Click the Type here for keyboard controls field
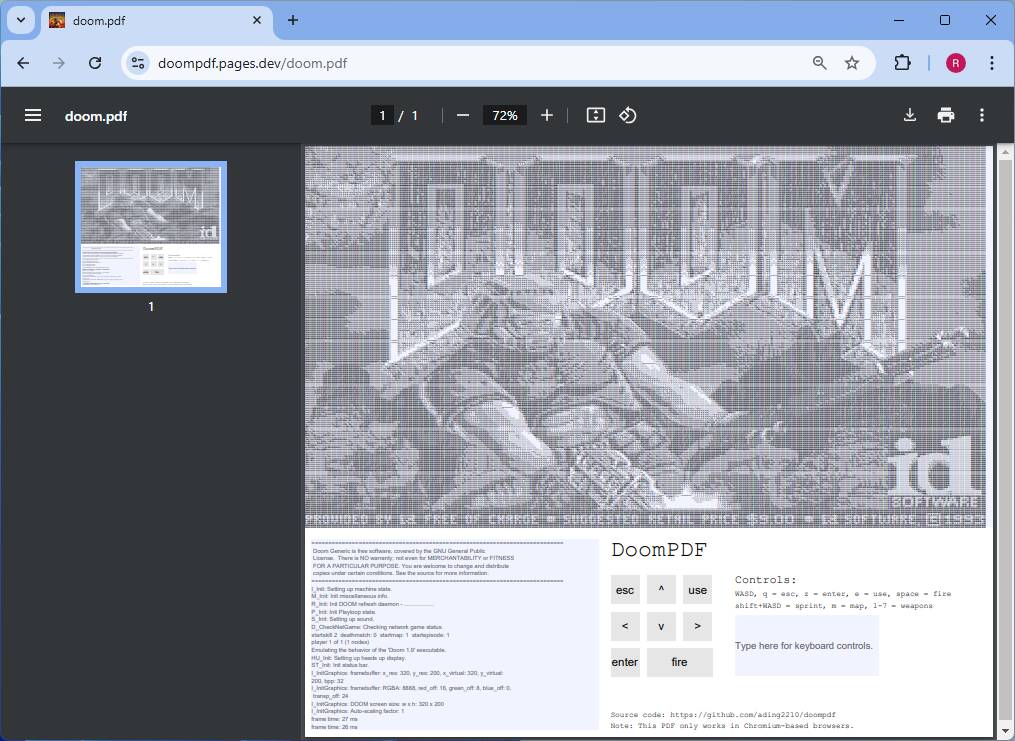This screenshot has width=1015, height=741. 806,645
